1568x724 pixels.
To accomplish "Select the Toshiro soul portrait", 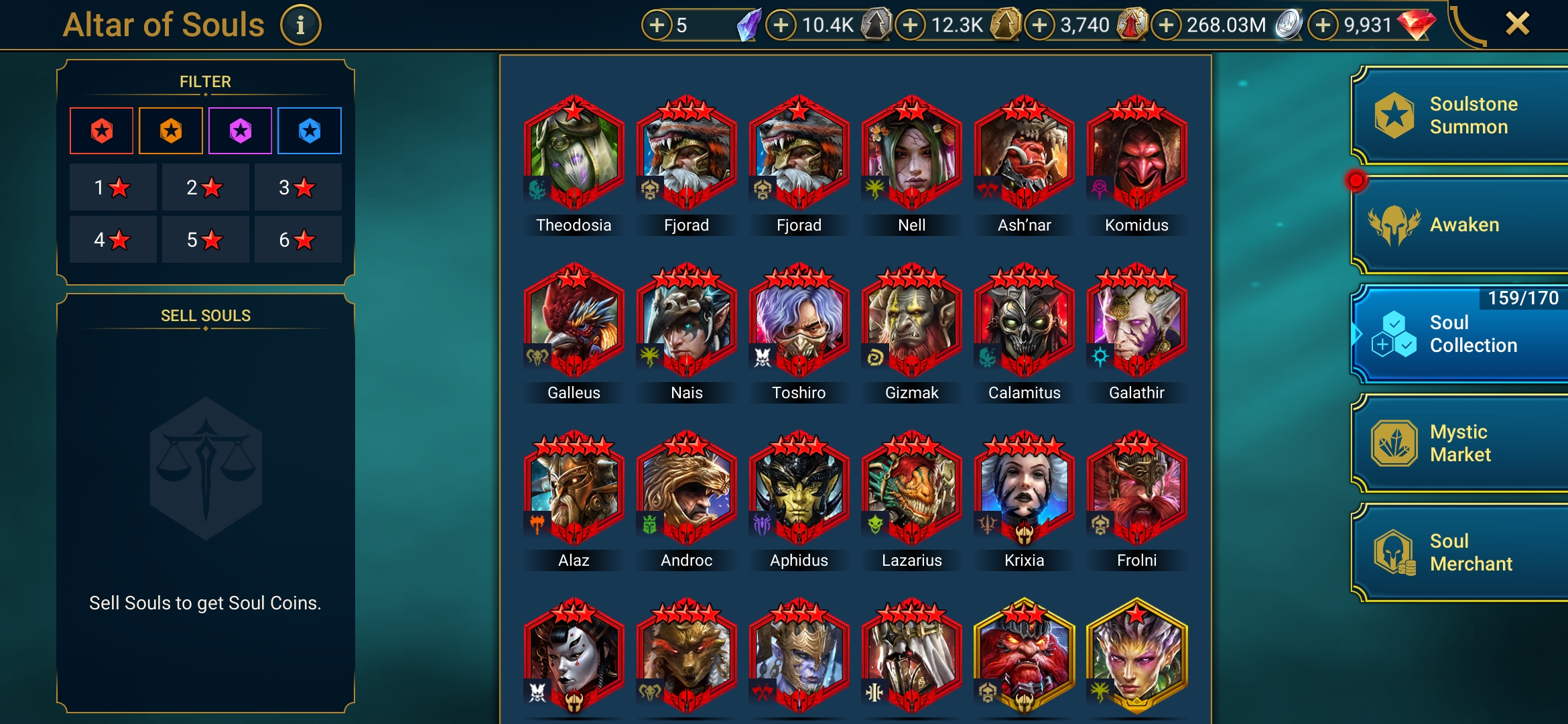I will 799,322.
